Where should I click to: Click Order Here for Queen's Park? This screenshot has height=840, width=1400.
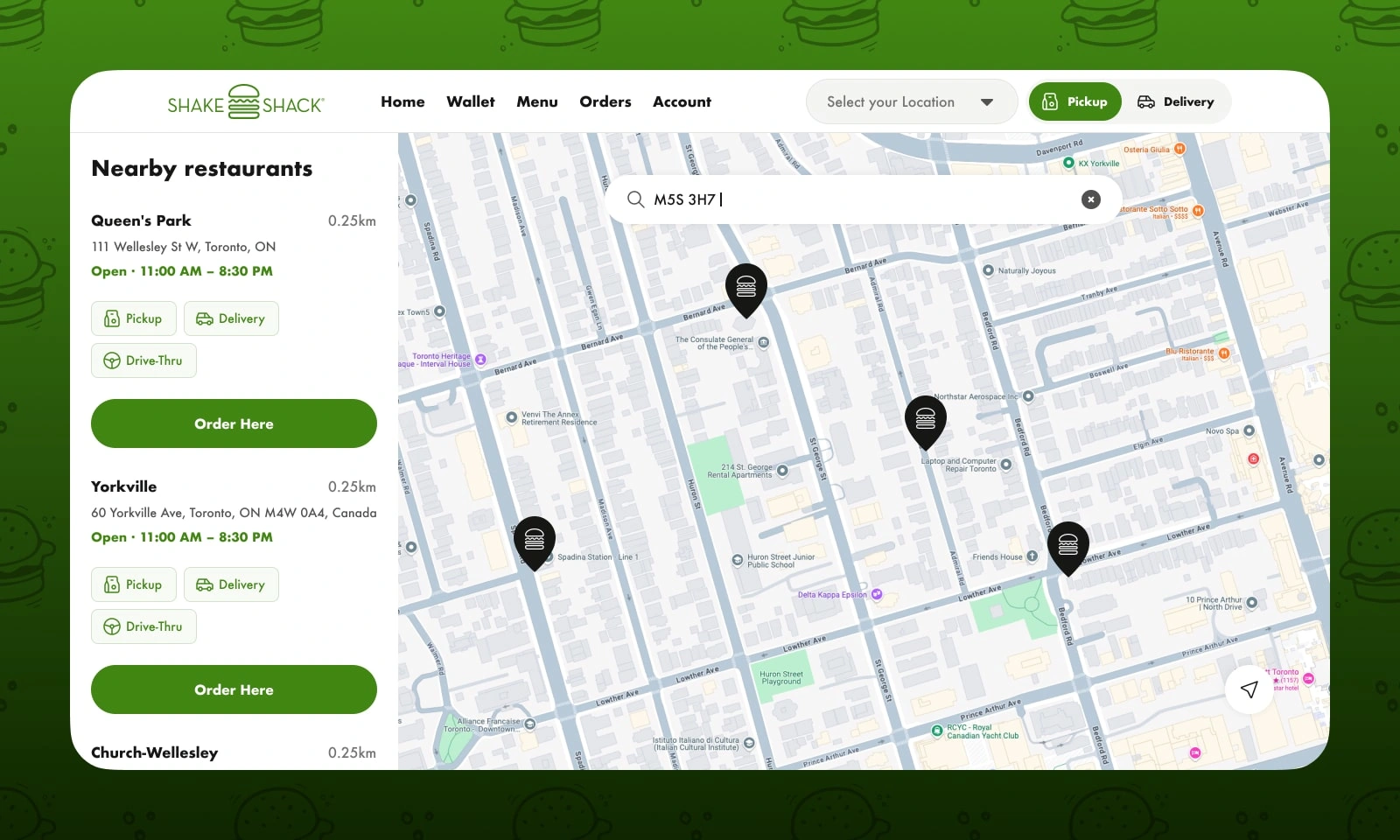[234, 423]
